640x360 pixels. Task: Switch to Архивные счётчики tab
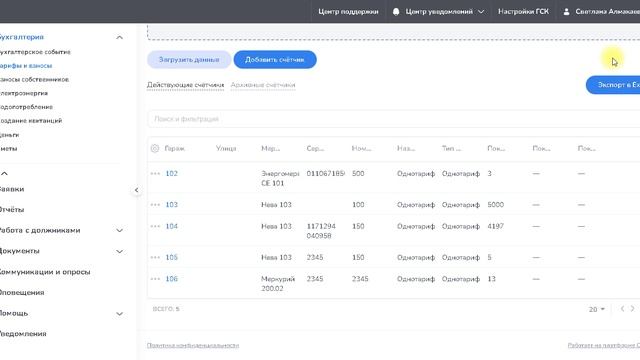click(x=263, y=85)
